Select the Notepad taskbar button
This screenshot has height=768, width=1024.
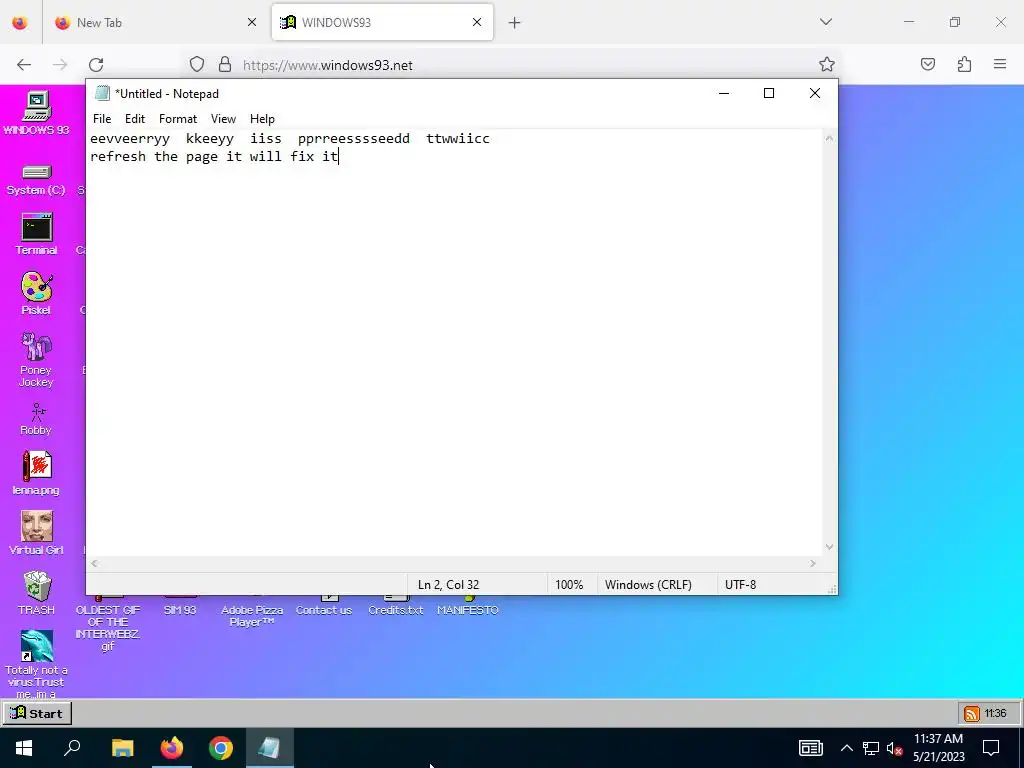pyautogui.click(x=269, y=748)
